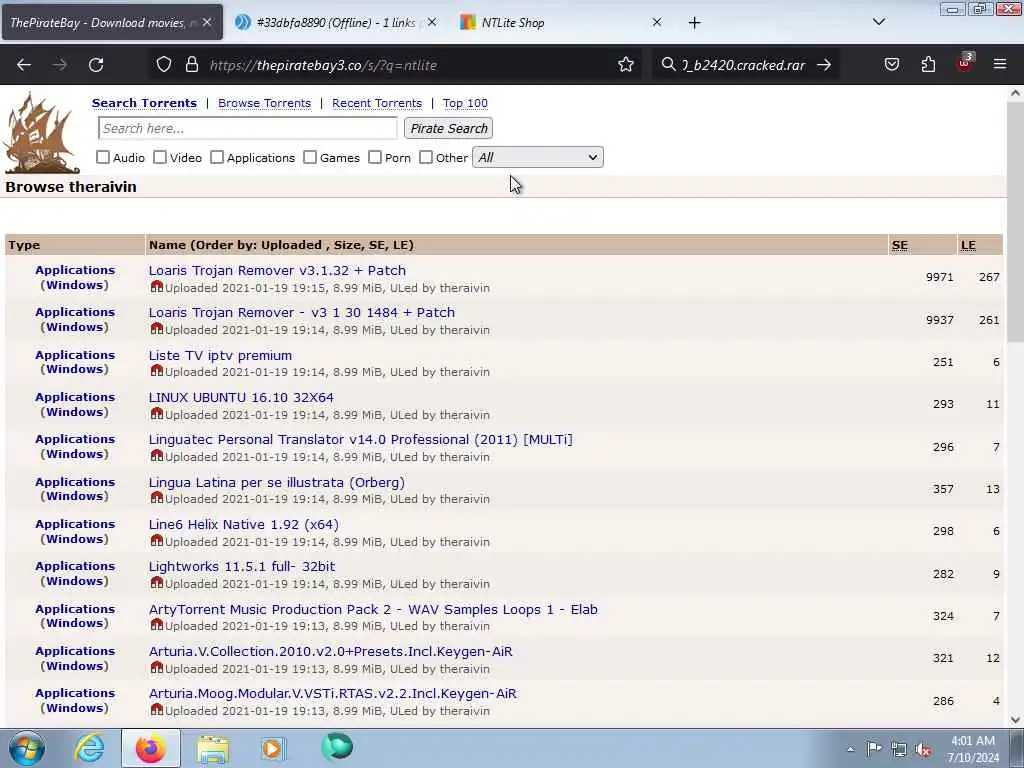Click the scrollbar down arrow
Image resolution: width=1024 pixels, height=768 pixels.
[1015, 719]
